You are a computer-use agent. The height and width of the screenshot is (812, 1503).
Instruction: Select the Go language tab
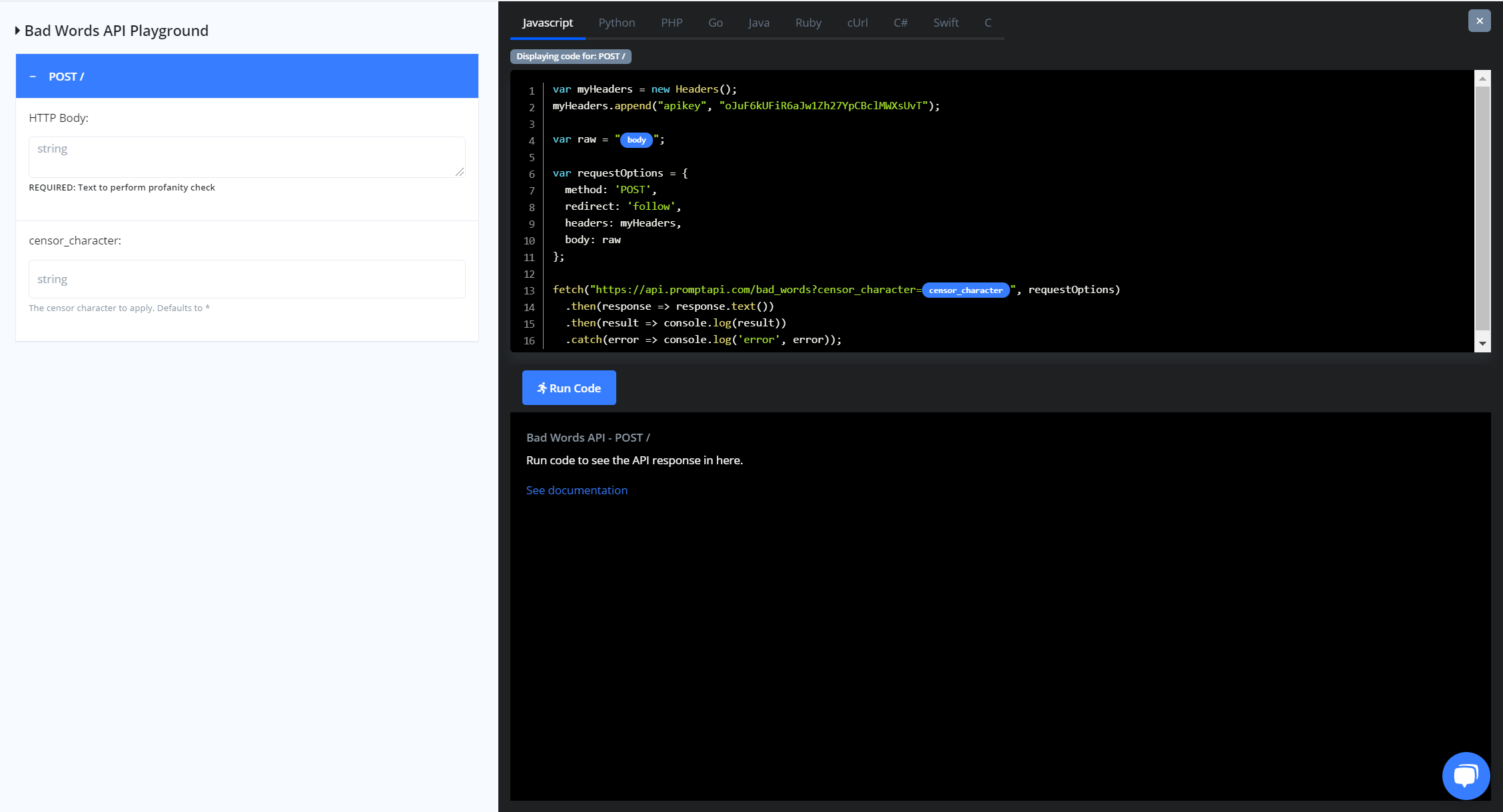click(x=715, y=23)
